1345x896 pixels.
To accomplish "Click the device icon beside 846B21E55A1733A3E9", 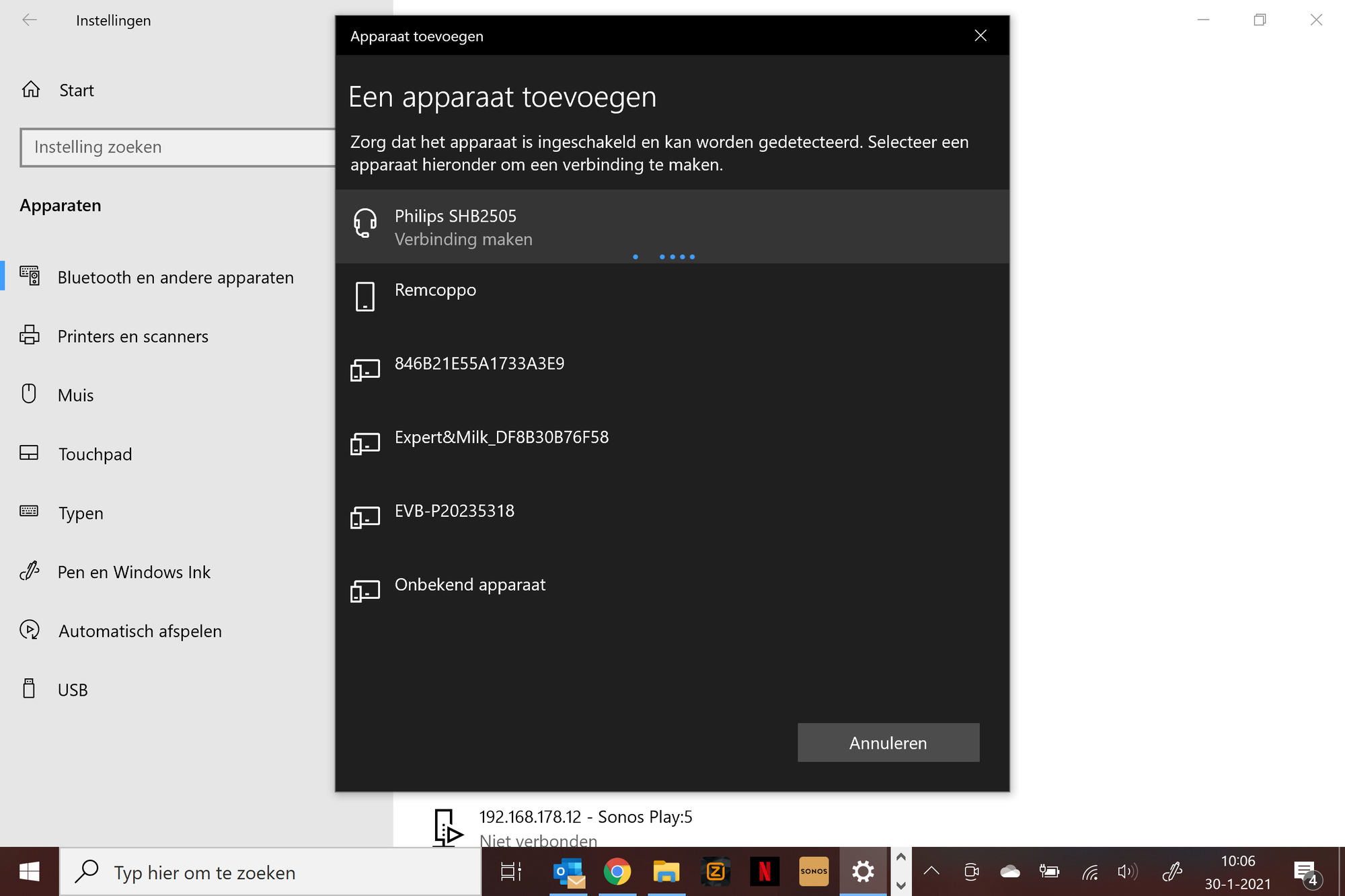I will click(x=365, y=370).
